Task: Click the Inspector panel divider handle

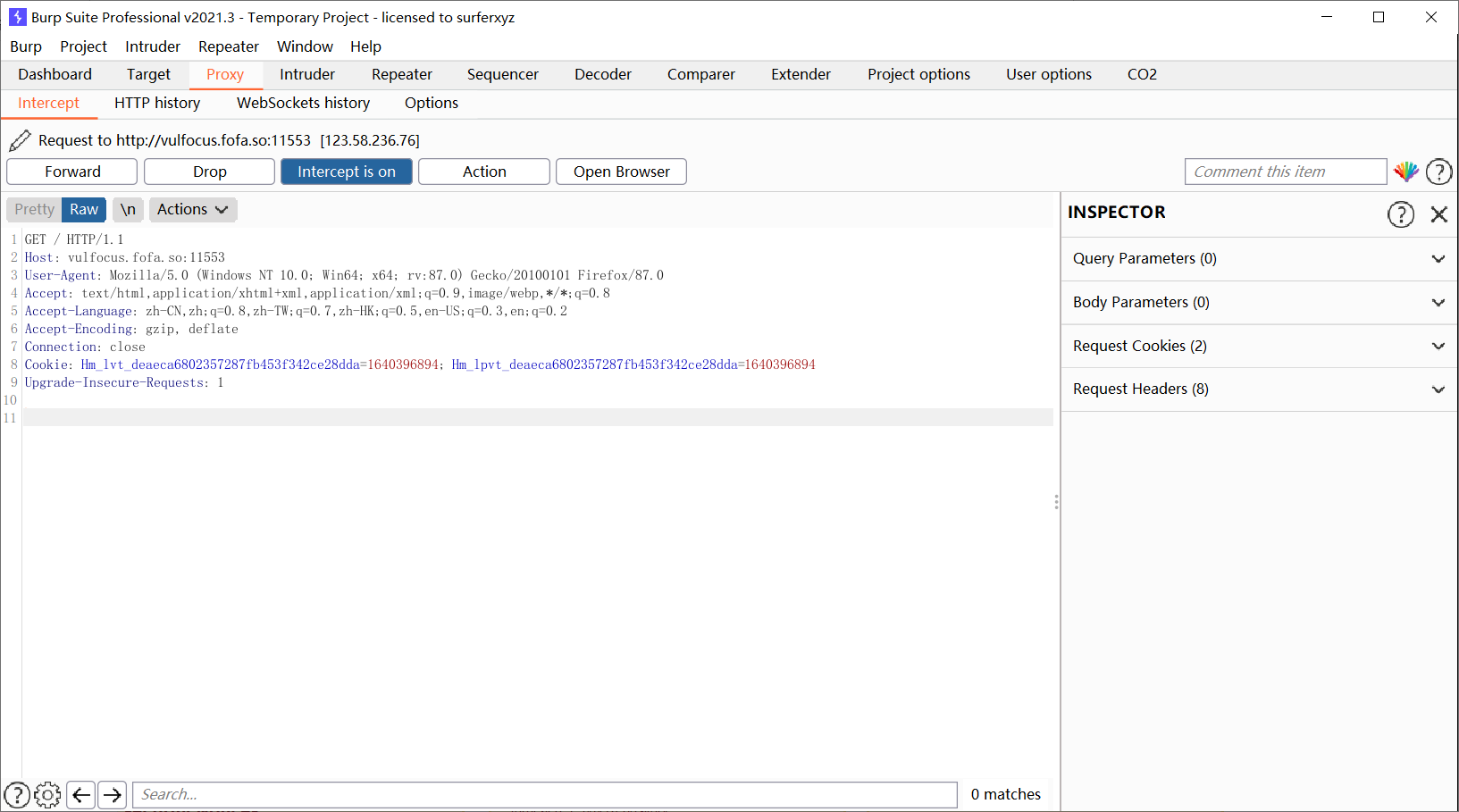Action: (1057, 502)
